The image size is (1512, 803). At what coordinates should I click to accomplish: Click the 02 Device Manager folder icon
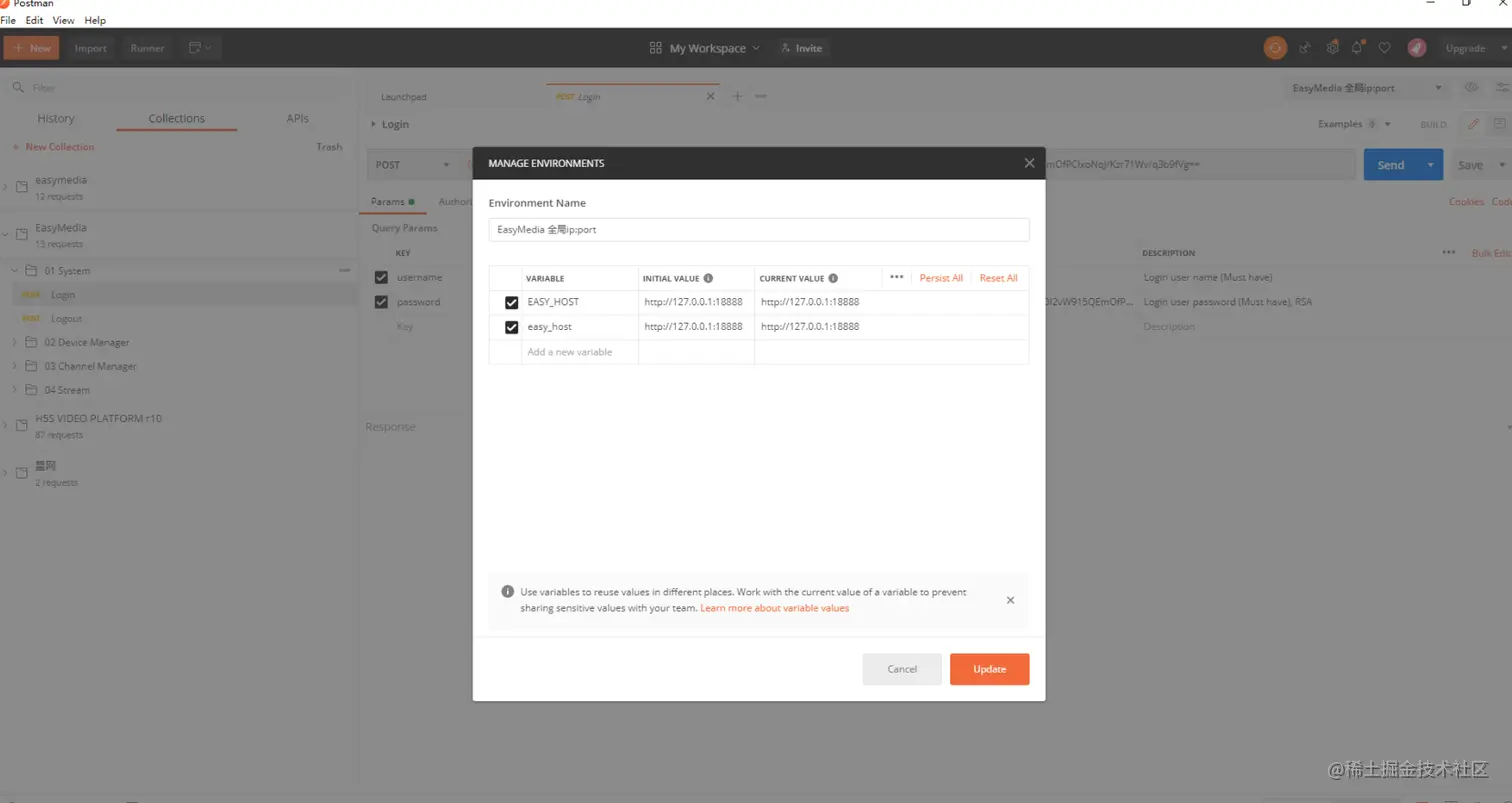[x=31, y=342]
